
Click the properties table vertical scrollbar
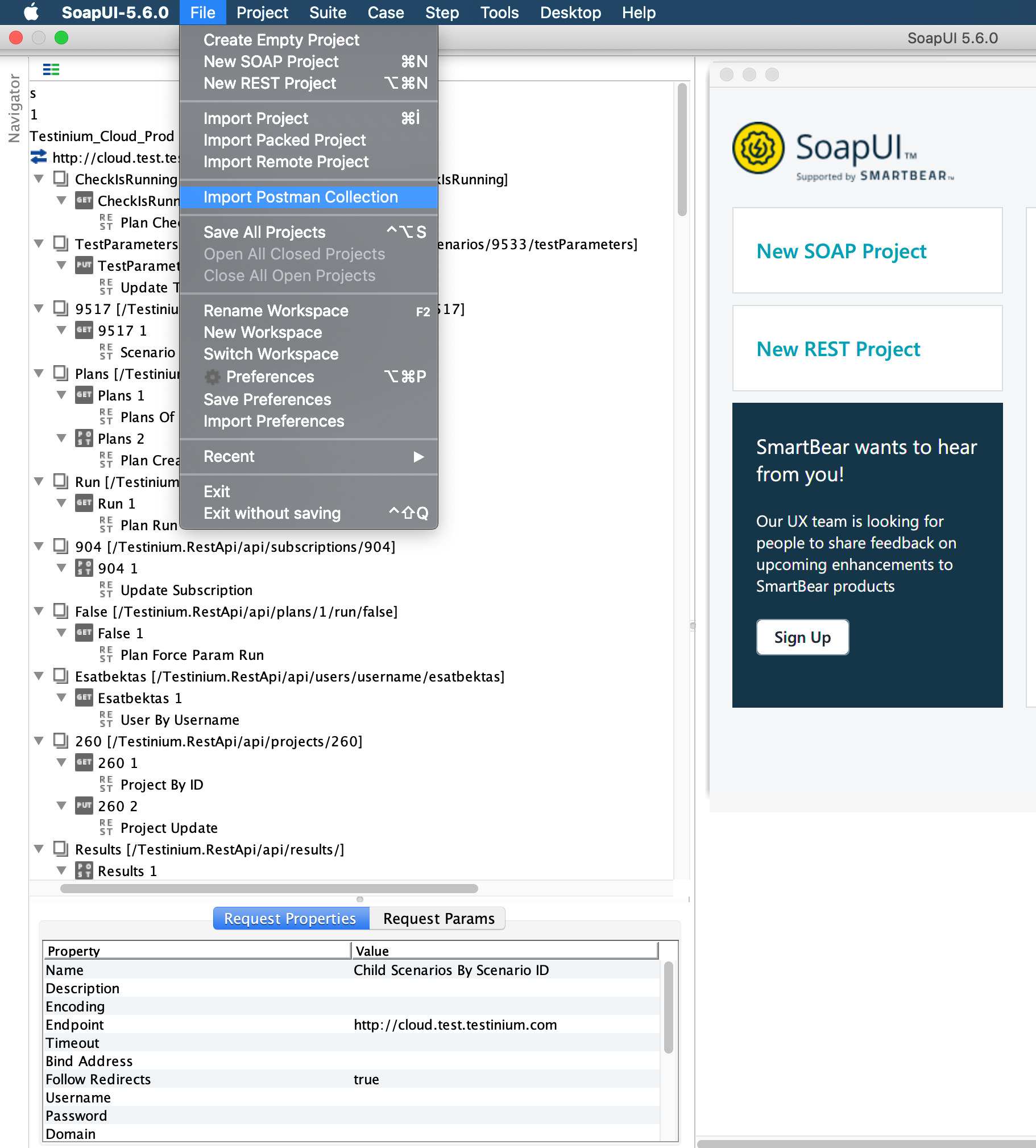coord(668,1007)
